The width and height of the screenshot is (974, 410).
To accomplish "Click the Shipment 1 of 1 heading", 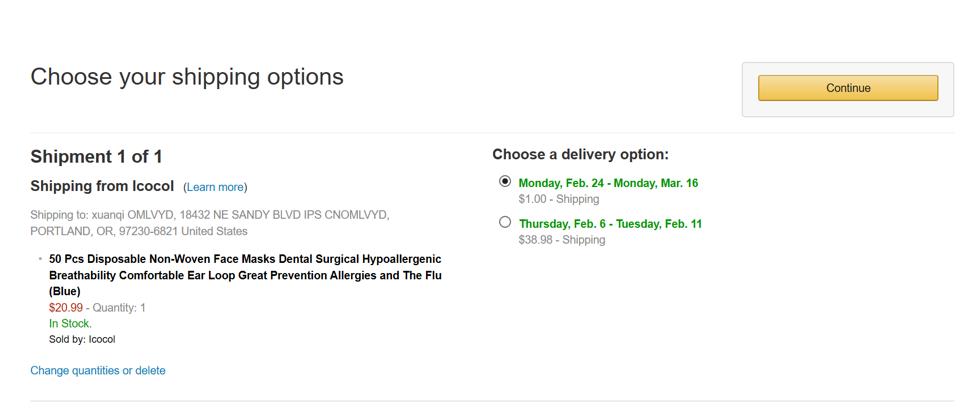I will [96, 157].
